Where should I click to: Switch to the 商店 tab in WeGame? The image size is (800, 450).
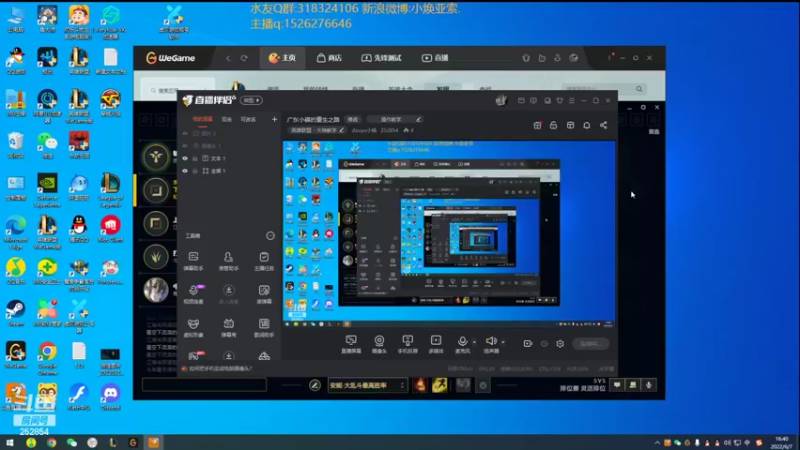(x=329, y=58)
